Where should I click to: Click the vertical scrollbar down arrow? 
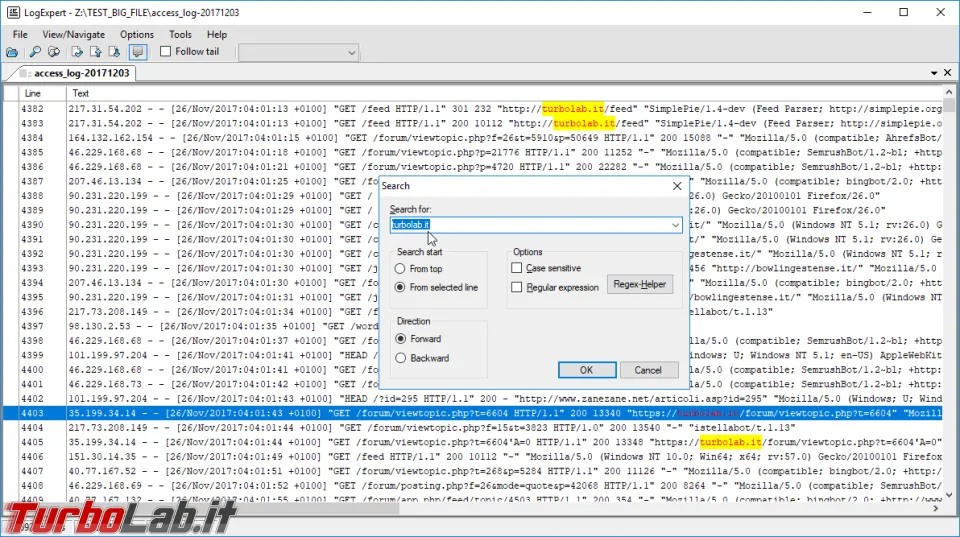949,495
